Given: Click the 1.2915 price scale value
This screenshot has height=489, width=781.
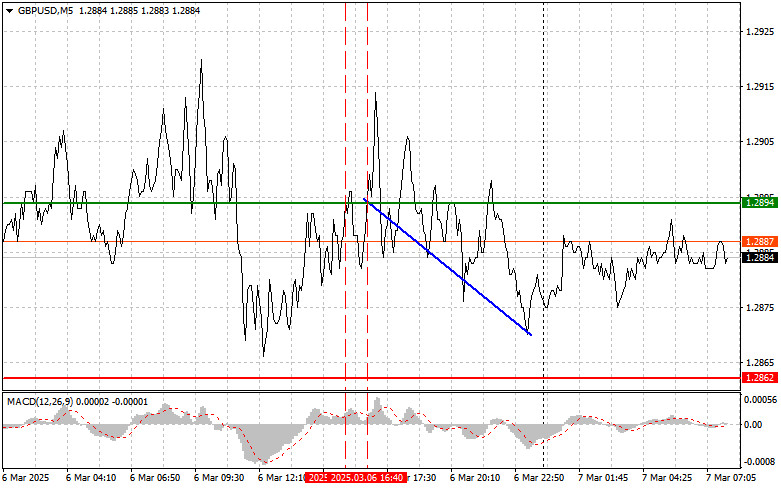Looking at the screenshot, I should click(760, 87).
